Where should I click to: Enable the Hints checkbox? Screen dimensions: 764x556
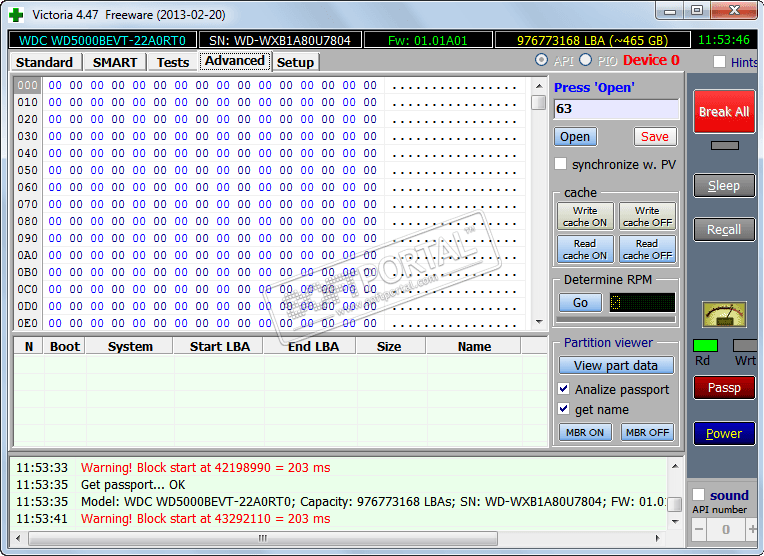tap(719, 62)
